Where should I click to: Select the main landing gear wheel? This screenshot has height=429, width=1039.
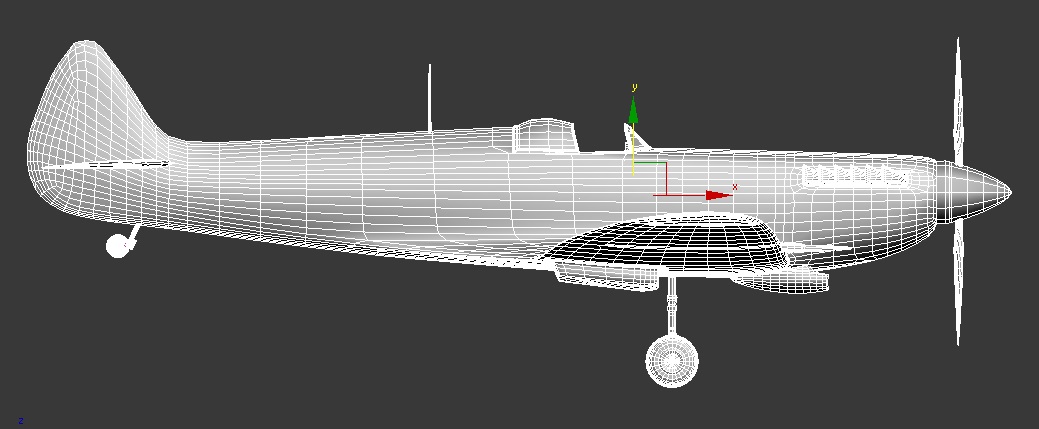click(x=672, y=361)
